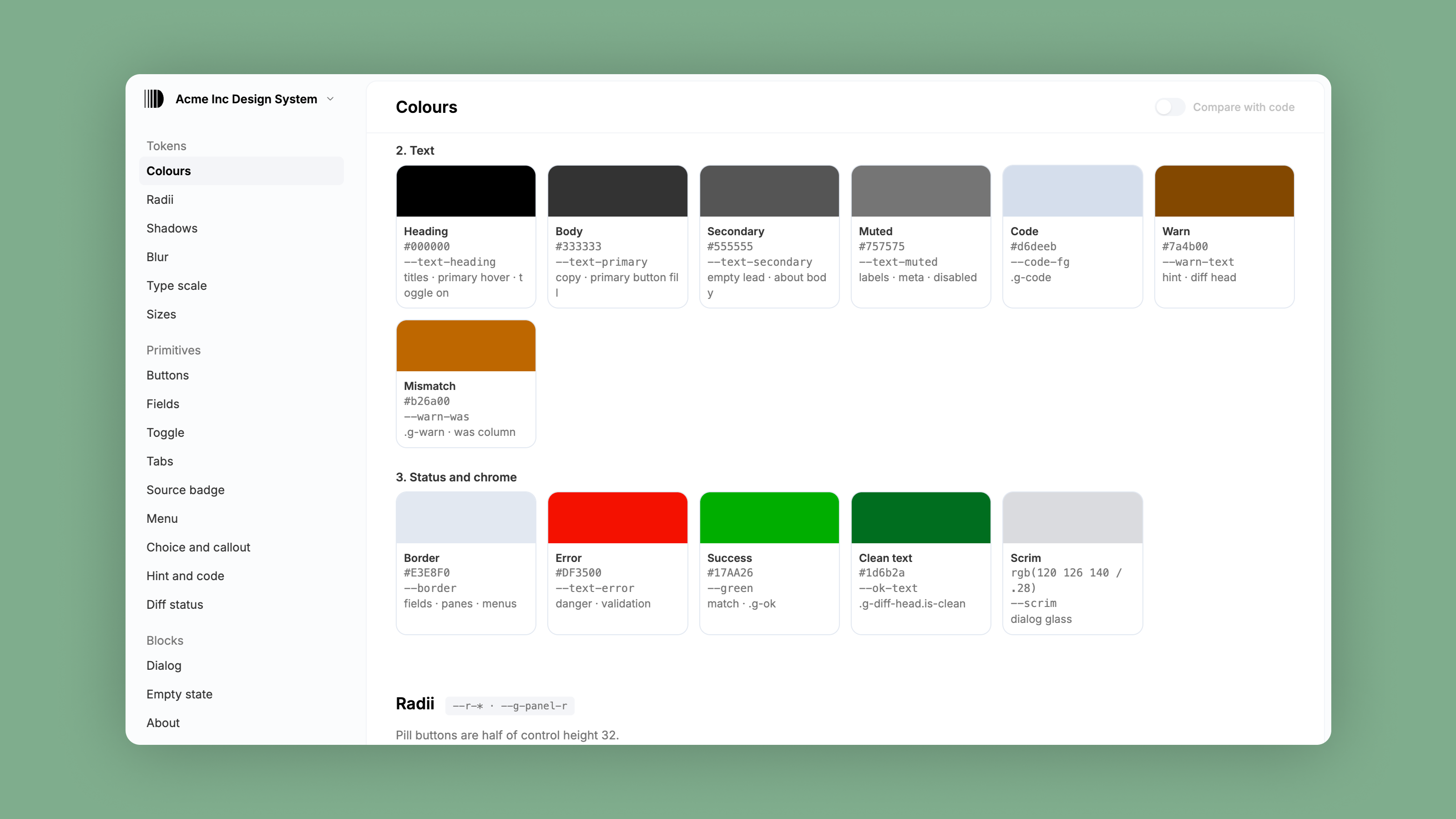This screenshot has height=819, width=1456.
Task: Open the Sizes sidebar entry
Action: (x=241, y=314)
